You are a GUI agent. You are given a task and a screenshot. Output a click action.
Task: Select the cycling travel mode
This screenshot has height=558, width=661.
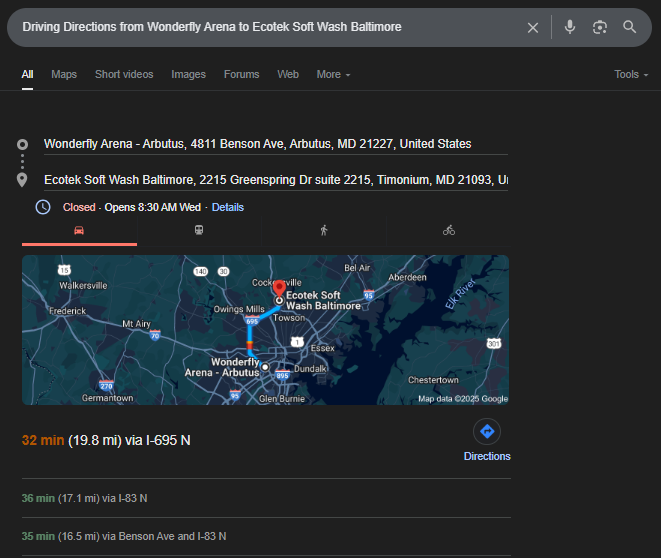click(449, 230)
